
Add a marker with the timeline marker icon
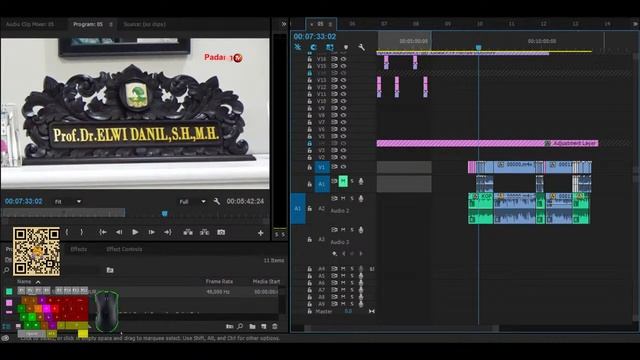[346, 47]
